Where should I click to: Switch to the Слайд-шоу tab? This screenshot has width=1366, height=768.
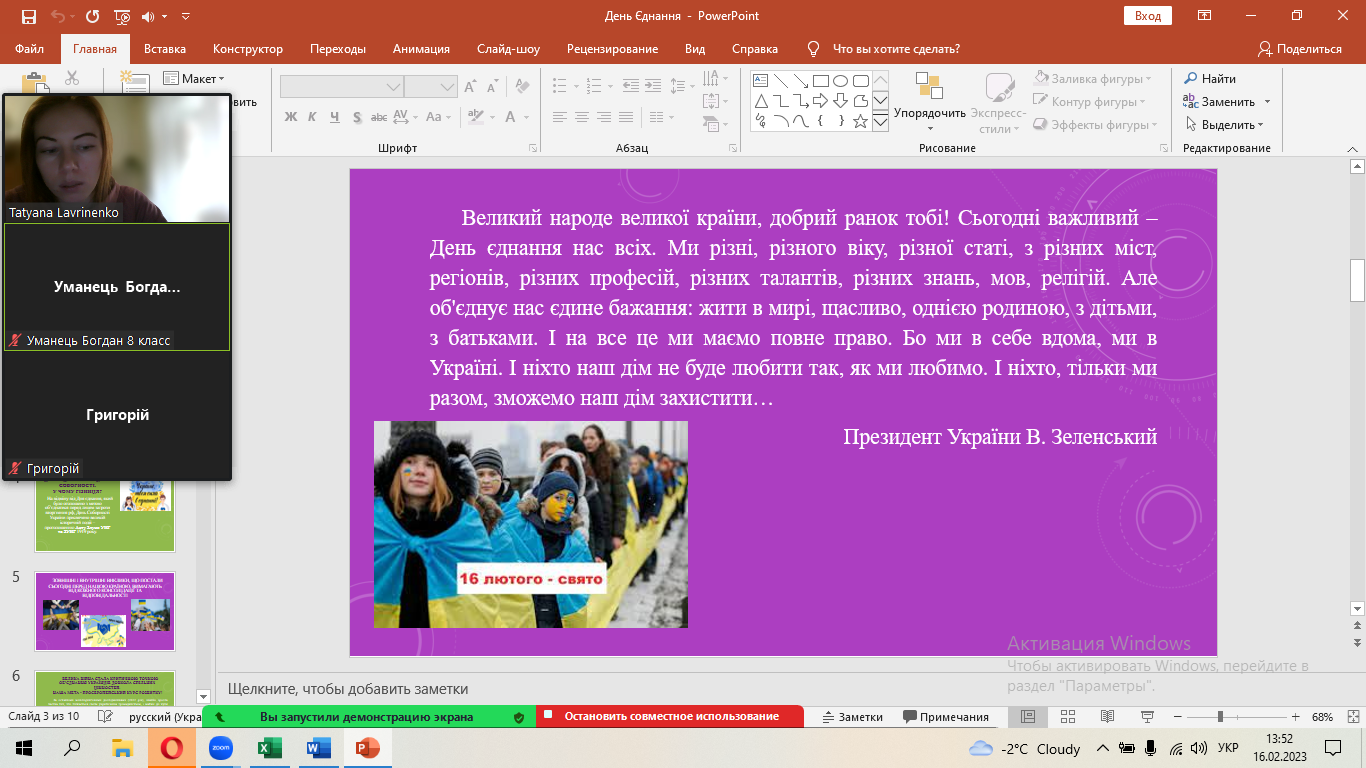pyautogui.click(x=508, y=49)
